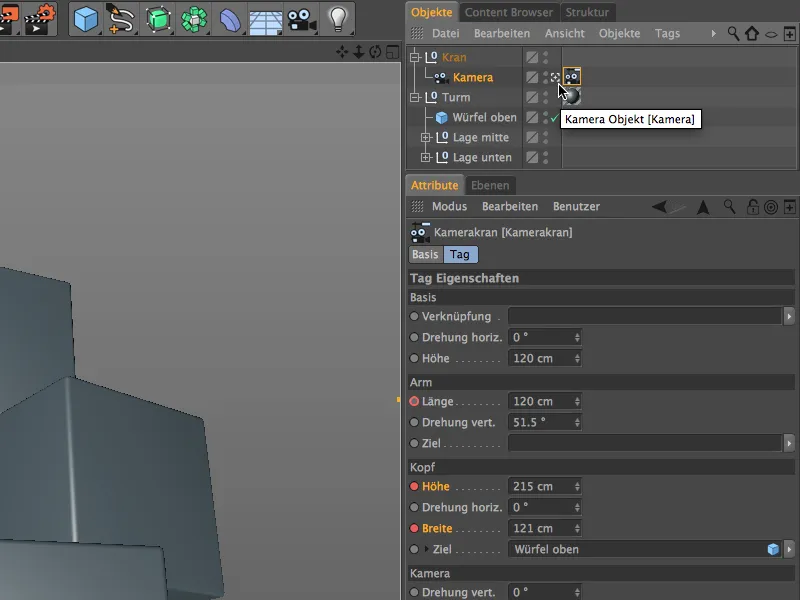Select the protection tag on Kamera row
The width and height of the screenshot is (800, 600).
555,78
